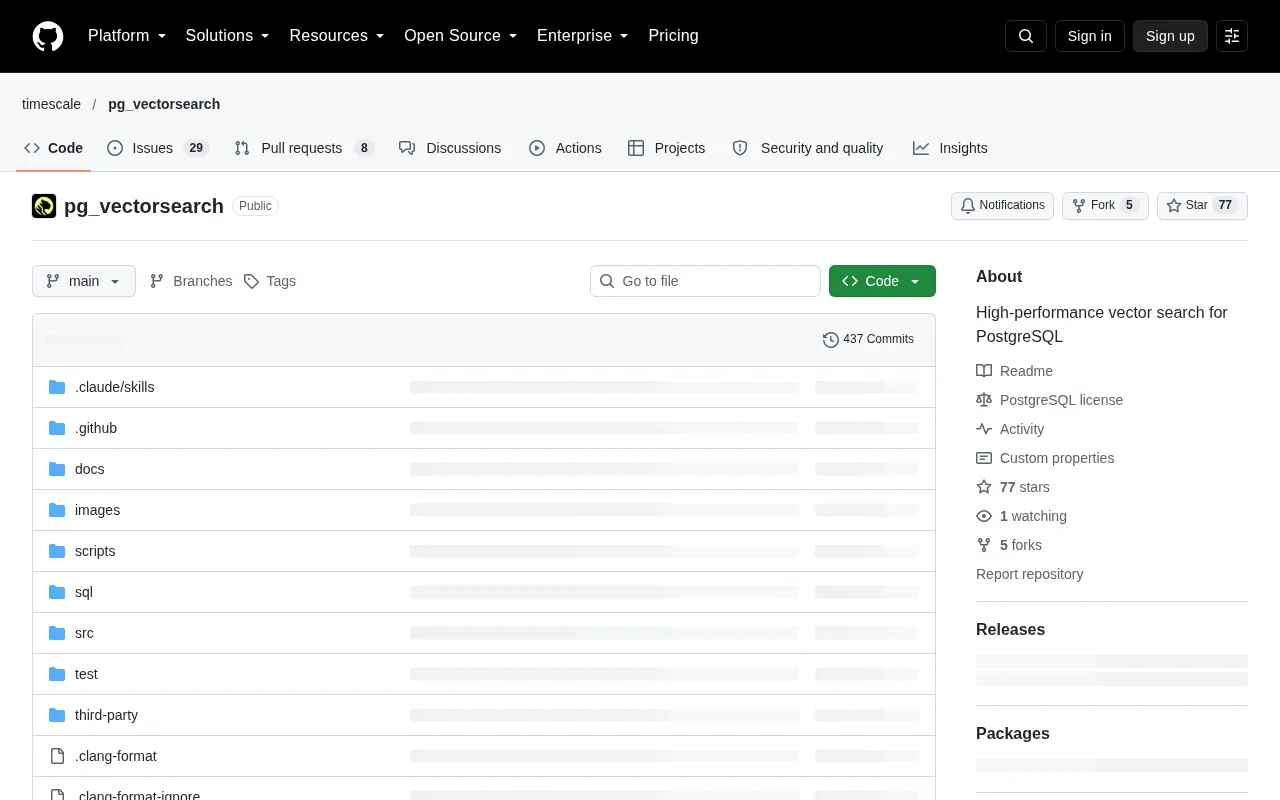Open the Projects tab

[666, 148]
